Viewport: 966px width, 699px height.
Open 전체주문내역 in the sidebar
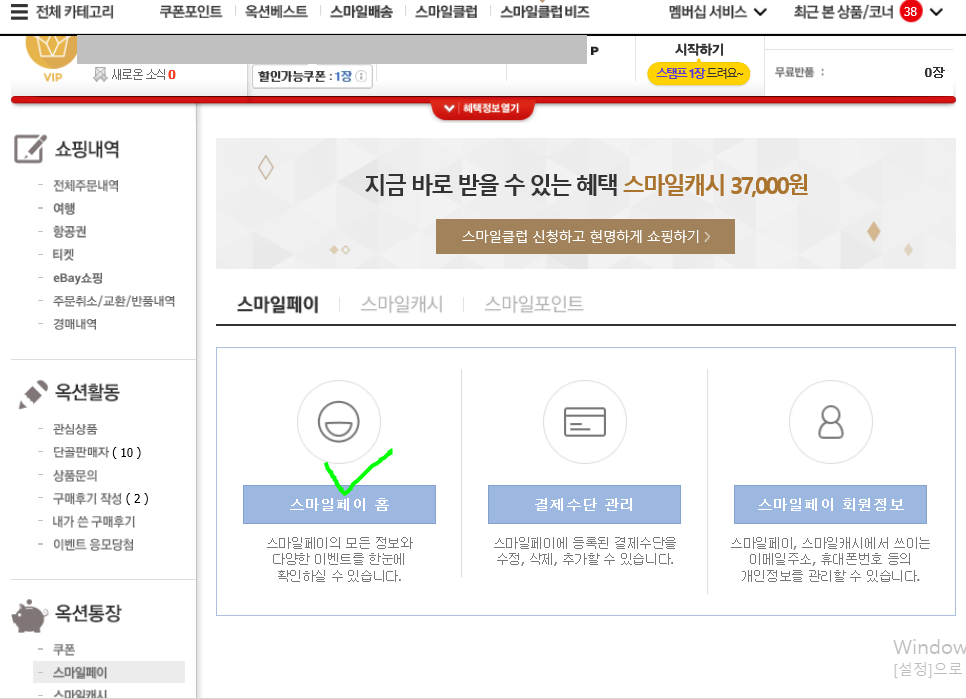pos(86,185)
